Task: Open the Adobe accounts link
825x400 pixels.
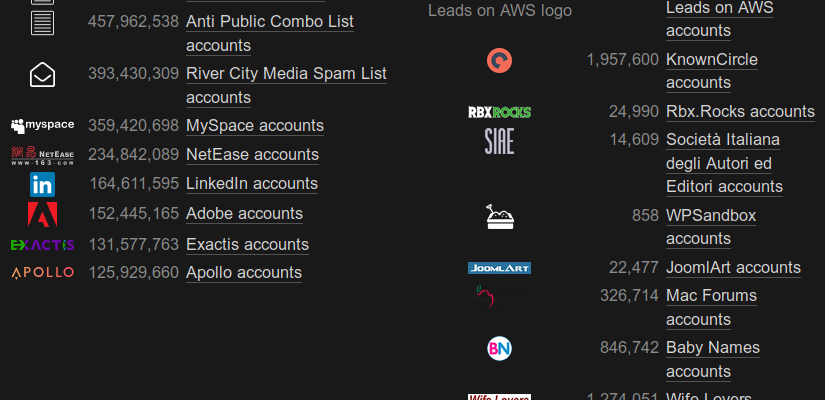Action: pos(244,214)
